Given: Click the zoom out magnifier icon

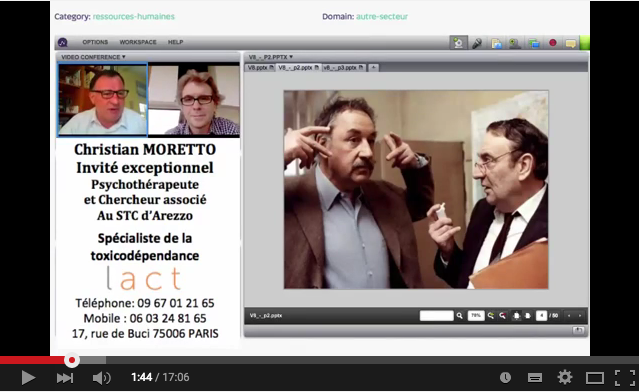Looking at the screenshot, I should point(502,315).
